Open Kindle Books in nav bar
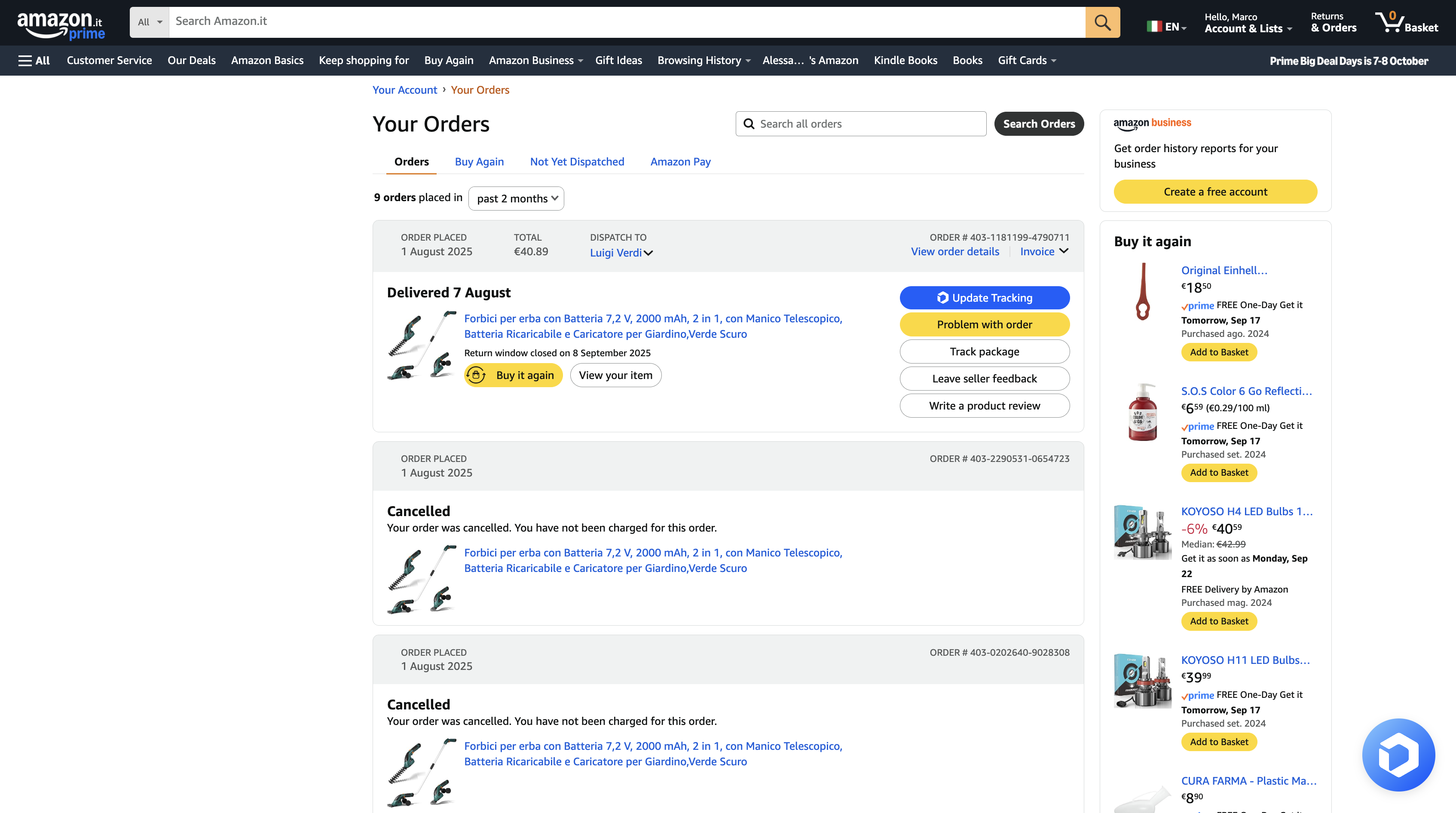 click(905, 61)
